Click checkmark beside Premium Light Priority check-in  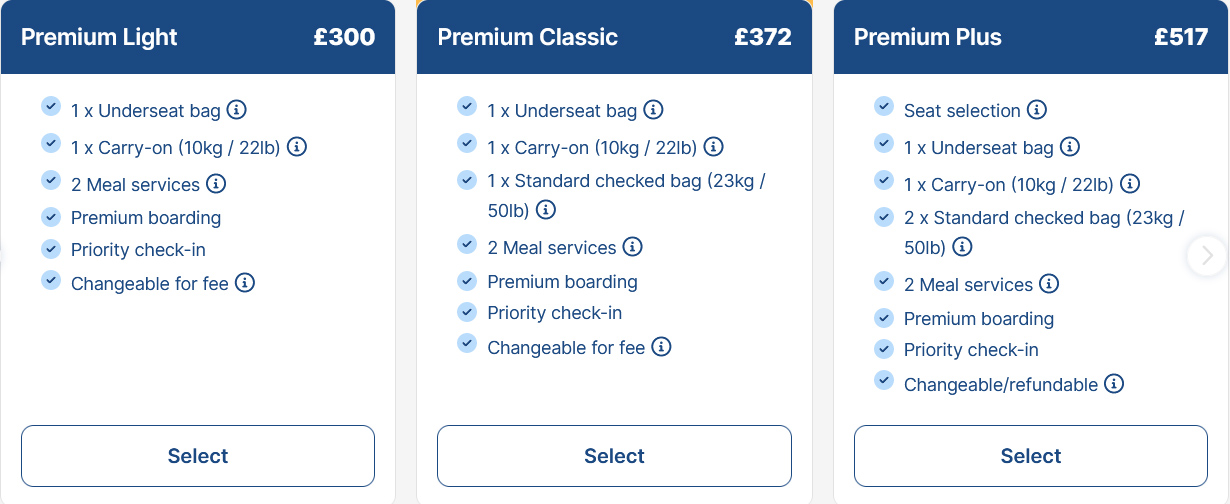click(51, 248)
